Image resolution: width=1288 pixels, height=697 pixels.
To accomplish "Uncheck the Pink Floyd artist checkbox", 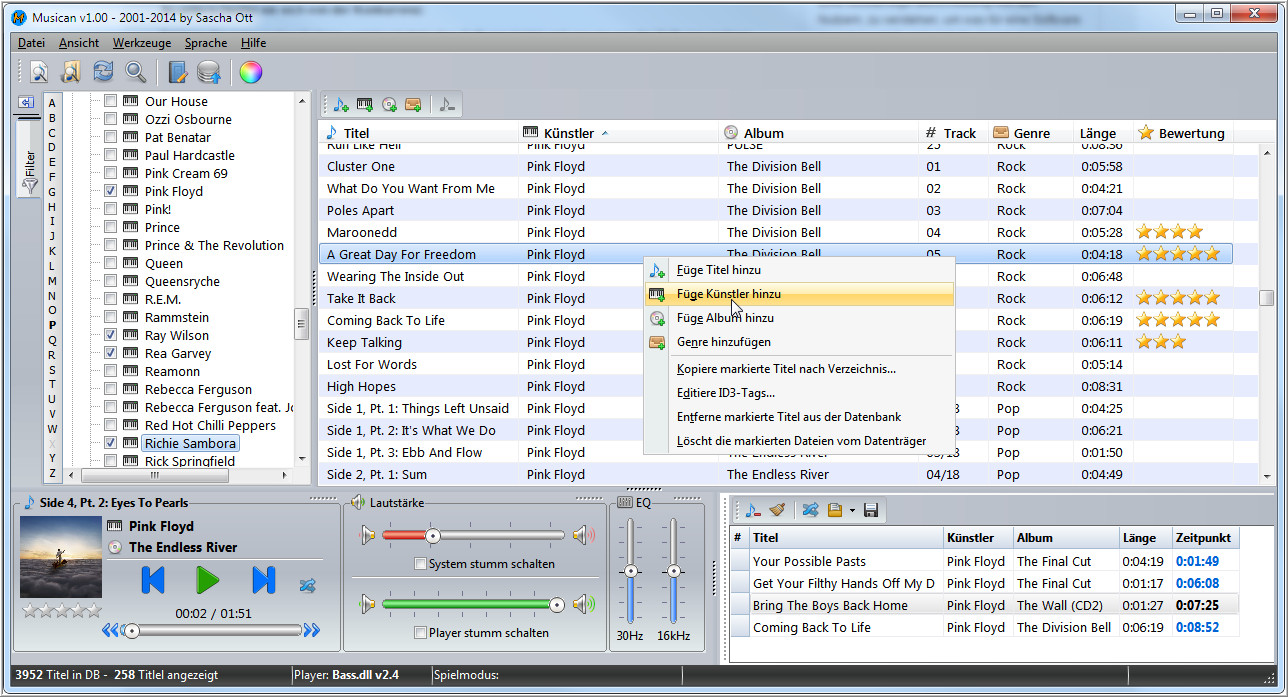I will click(x=111, y=191).
